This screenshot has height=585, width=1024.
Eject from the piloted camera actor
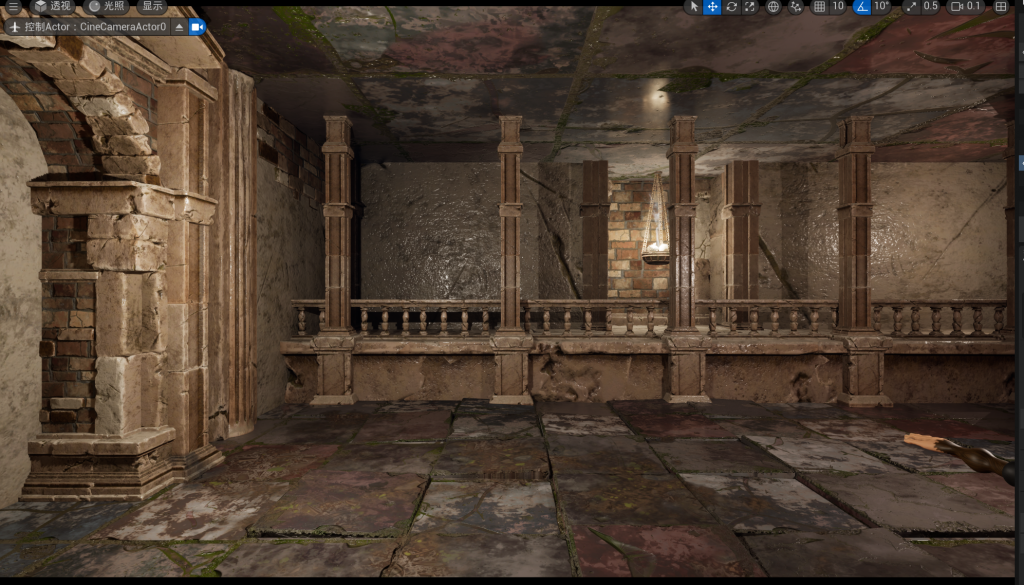[179, 27]
